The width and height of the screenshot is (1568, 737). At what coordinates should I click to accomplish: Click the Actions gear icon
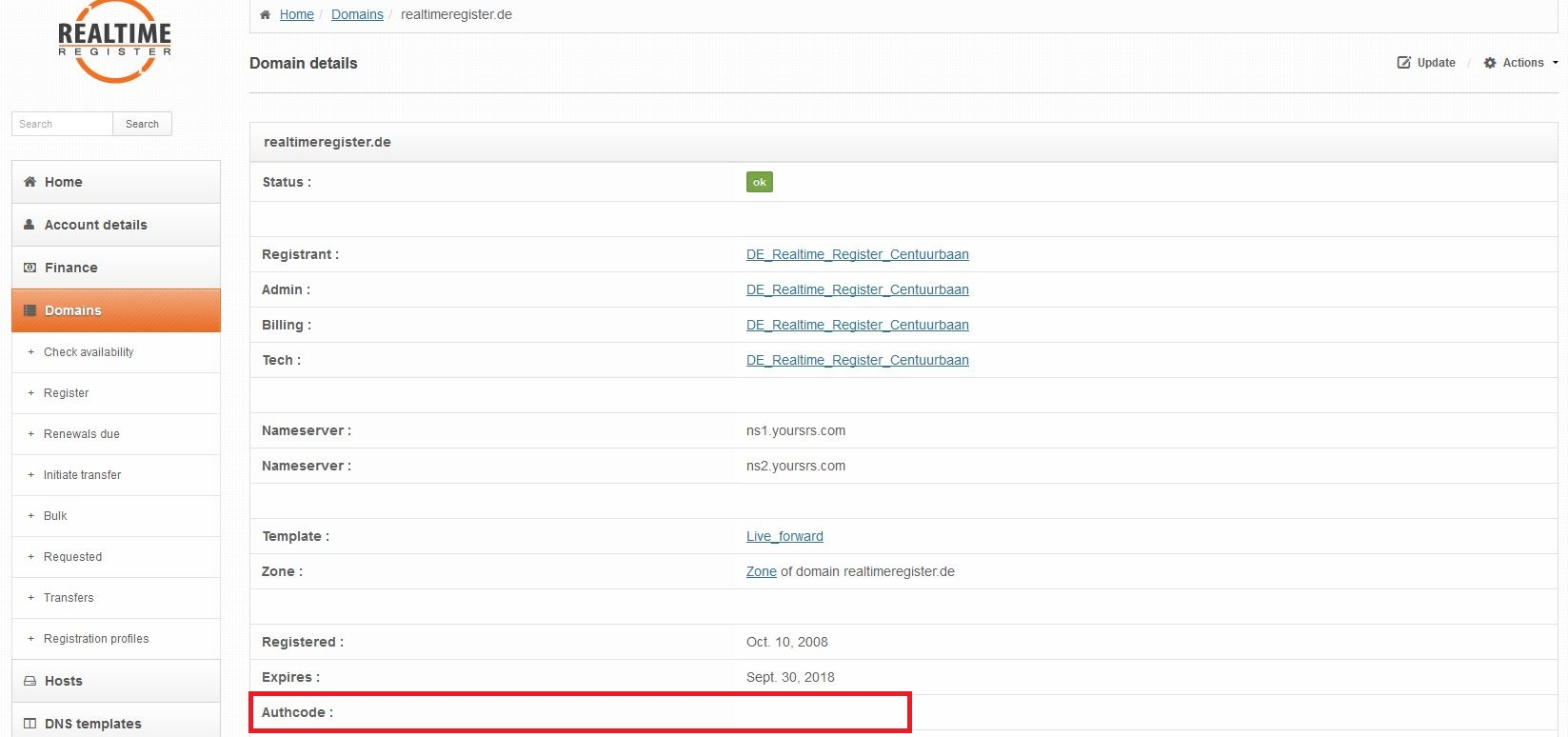pyautogui.click(x=1490, y=63)
